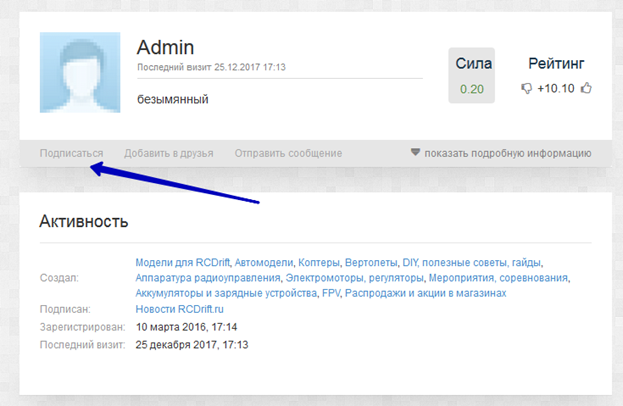The width and height of the screenshot is (623, 406).
Task: Open subscribed blog 'Новости RCDrift.ru'
Action: tap(180, 310)
